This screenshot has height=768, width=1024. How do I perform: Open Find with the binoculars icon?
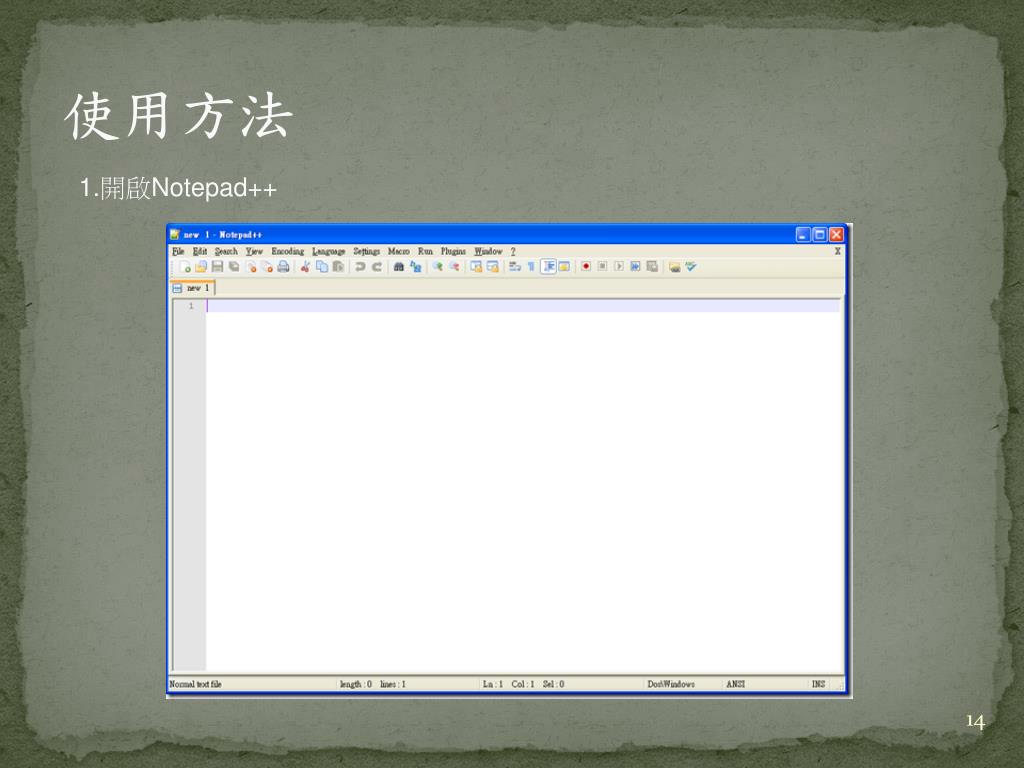coord(398,266)
